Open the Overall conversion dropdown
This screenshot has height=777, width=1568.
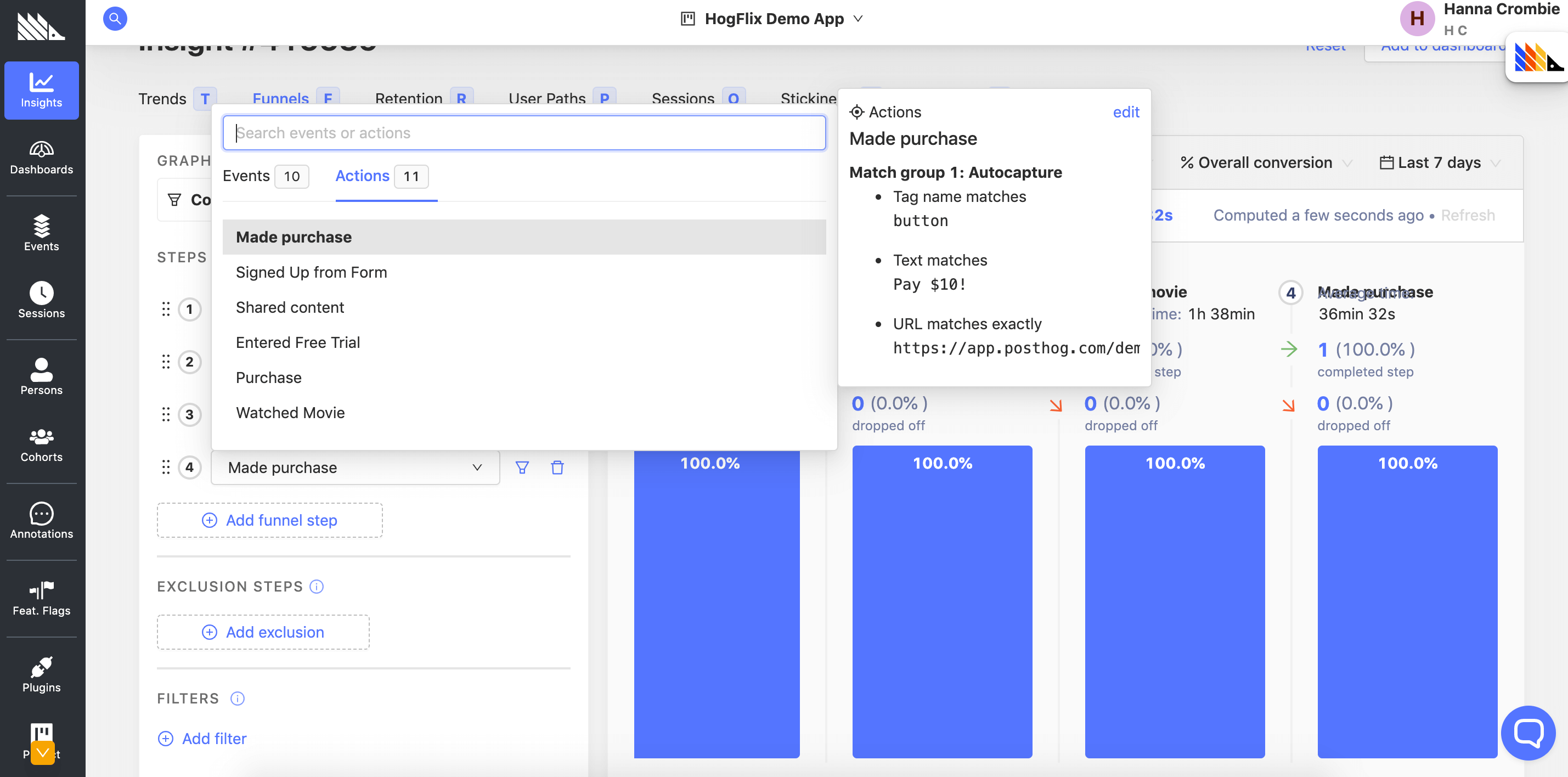(1265, 162)
